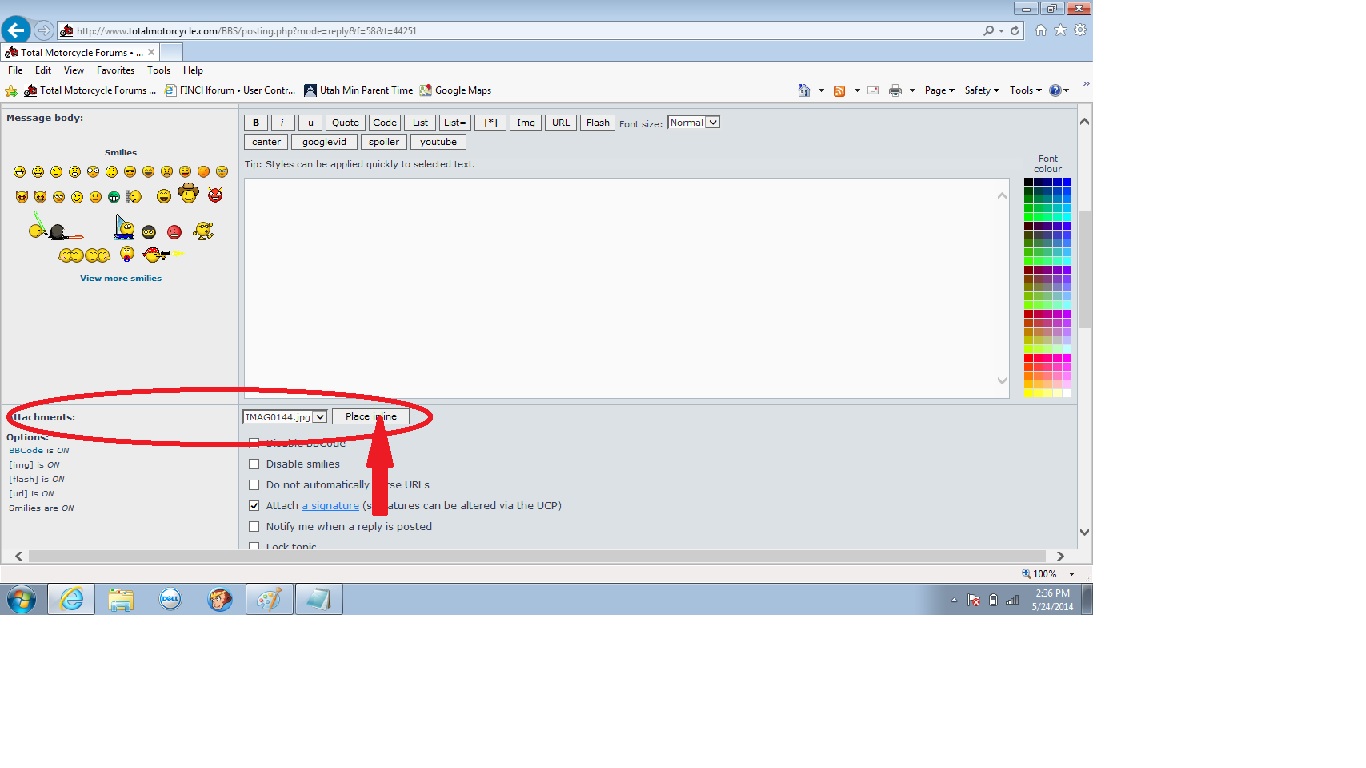Click inside the message body text area
1366x768 pixels.
pyautogui.click(x=627, y=288)
